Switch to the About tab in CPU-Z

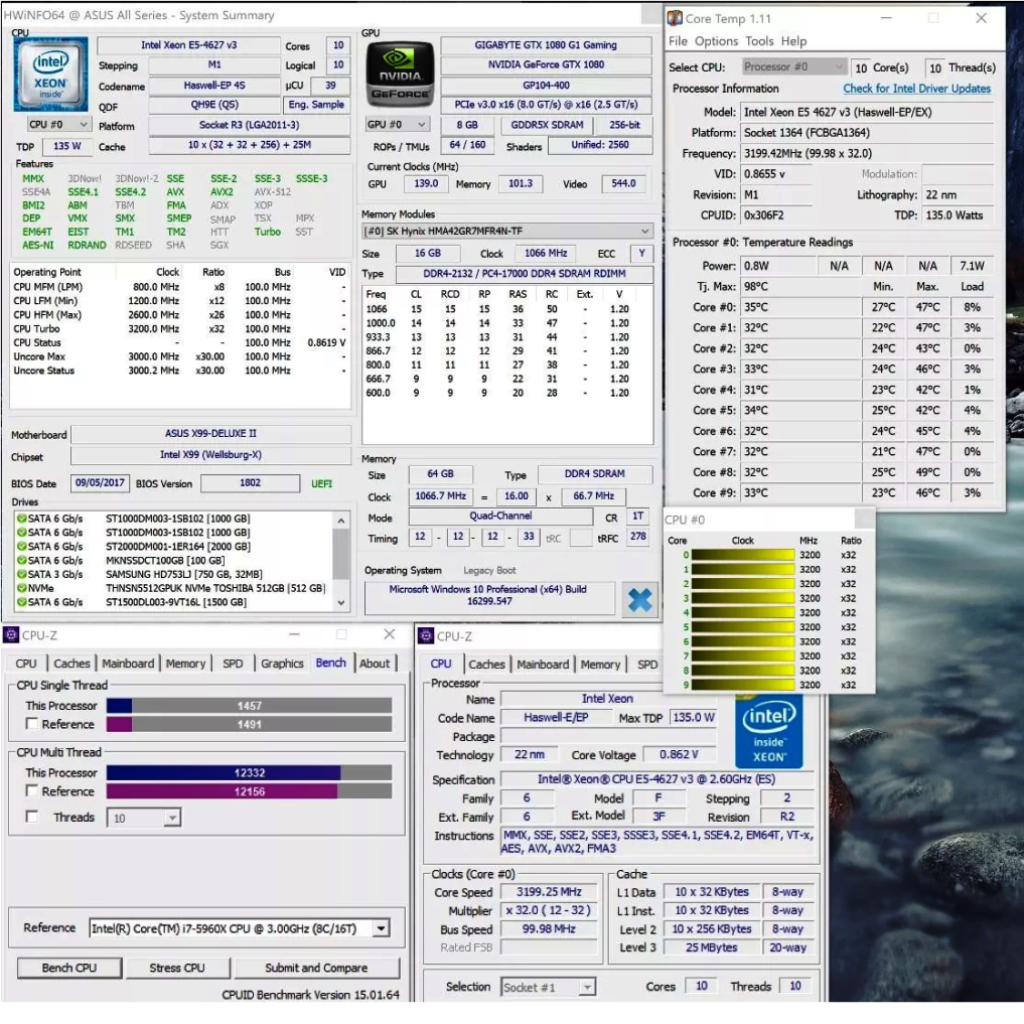tap(374, 664)
